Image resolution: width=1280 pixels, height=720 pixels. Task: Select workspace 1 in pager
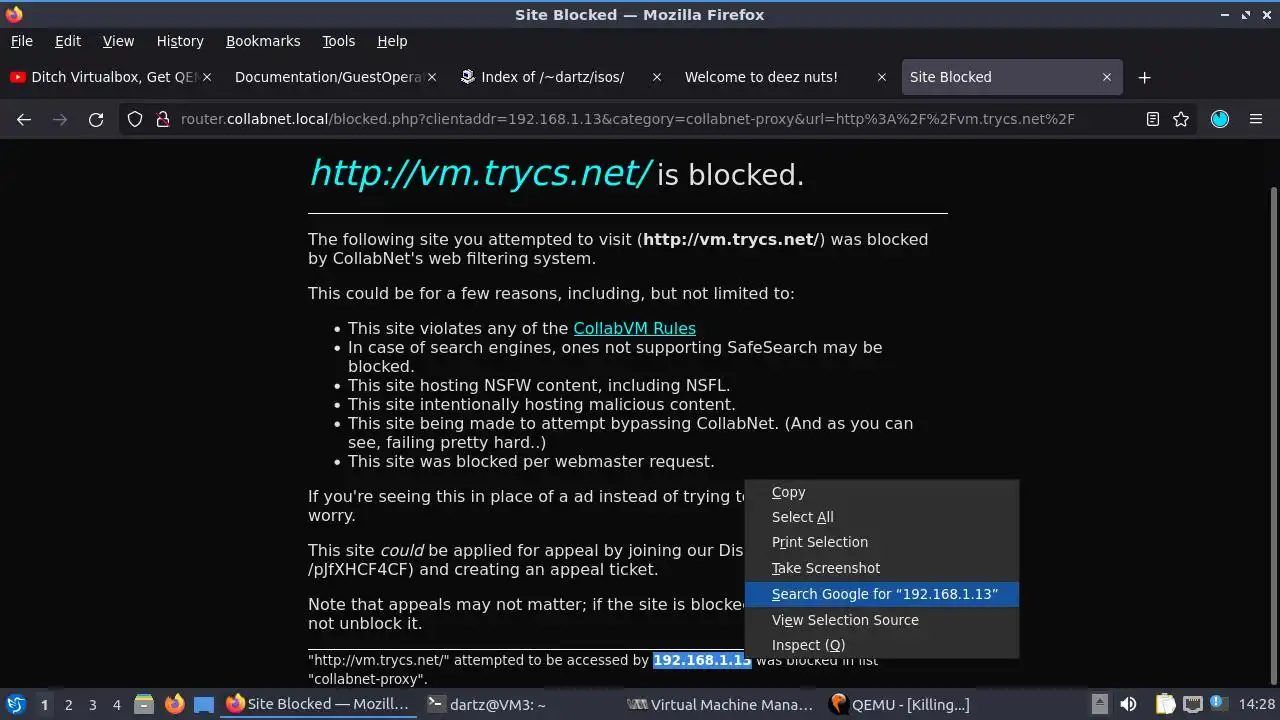pos(44,704)
